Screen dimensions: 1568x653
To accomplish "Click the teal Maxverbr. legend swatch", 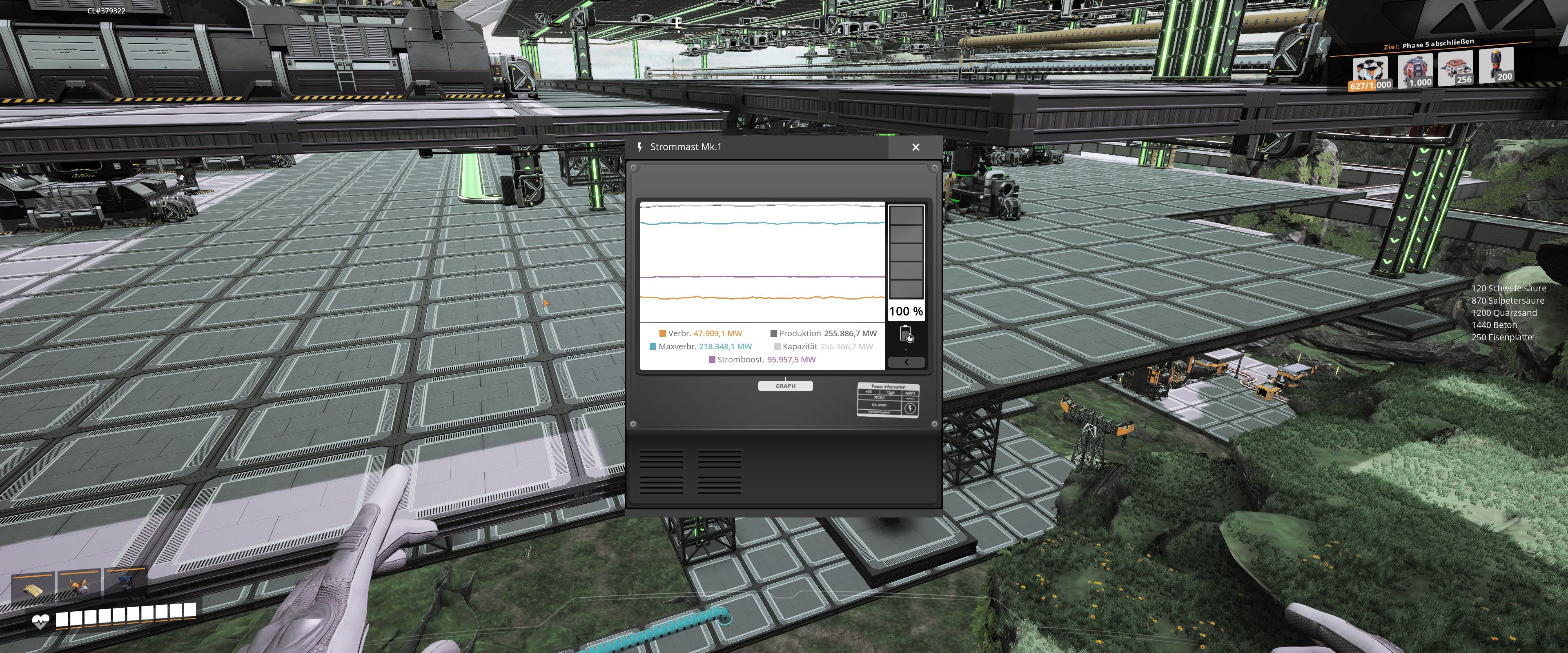I will point(653,346).
